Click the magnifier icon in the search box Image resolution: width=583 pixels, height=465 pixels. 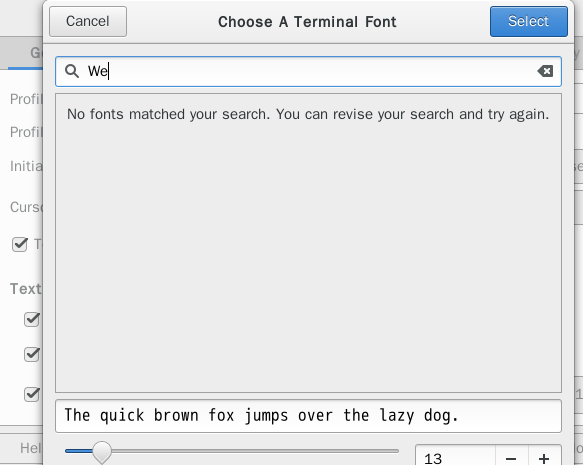72,71
